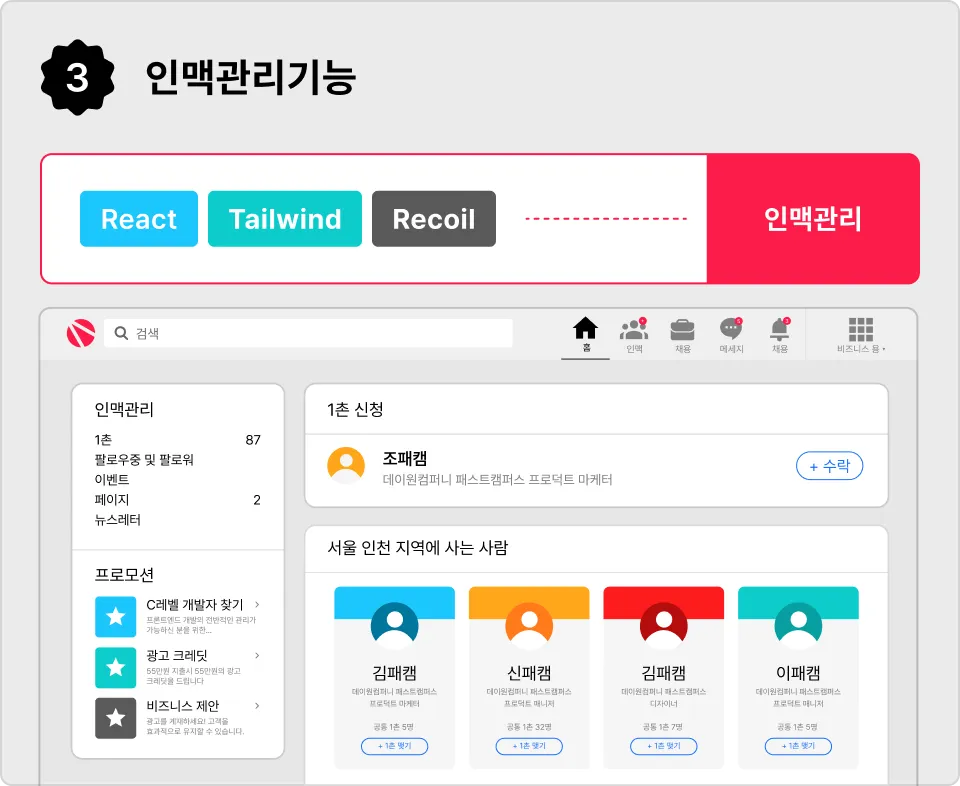
Task: Open the blue avatar on 김패캠 마케터 card
Action: click(x=394, y=626)
